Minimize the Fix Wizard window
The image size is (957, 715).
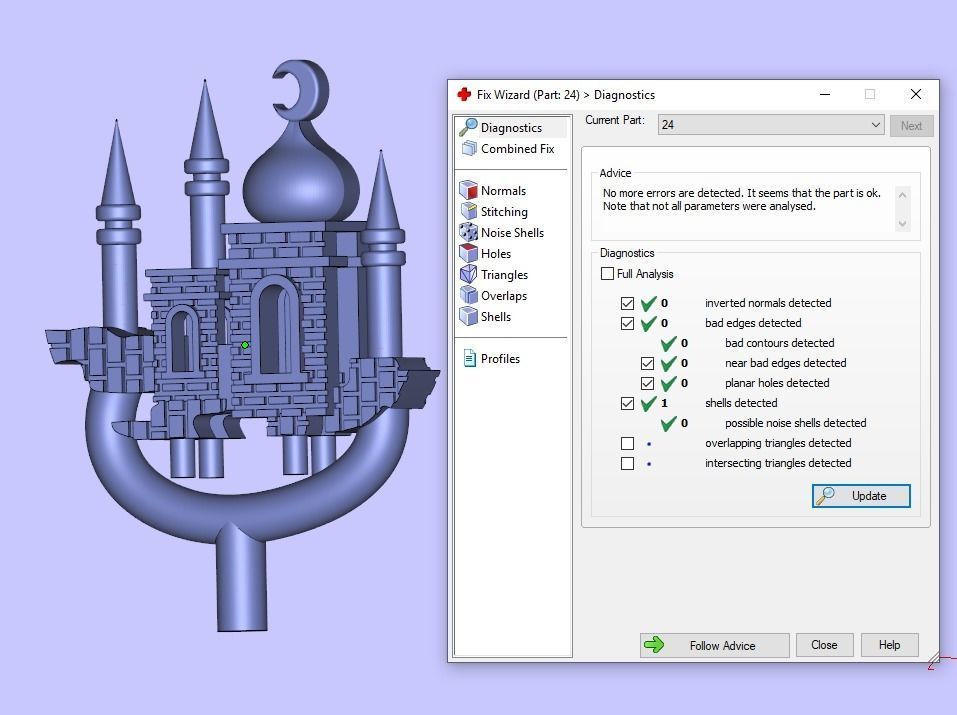click(825, 95)
